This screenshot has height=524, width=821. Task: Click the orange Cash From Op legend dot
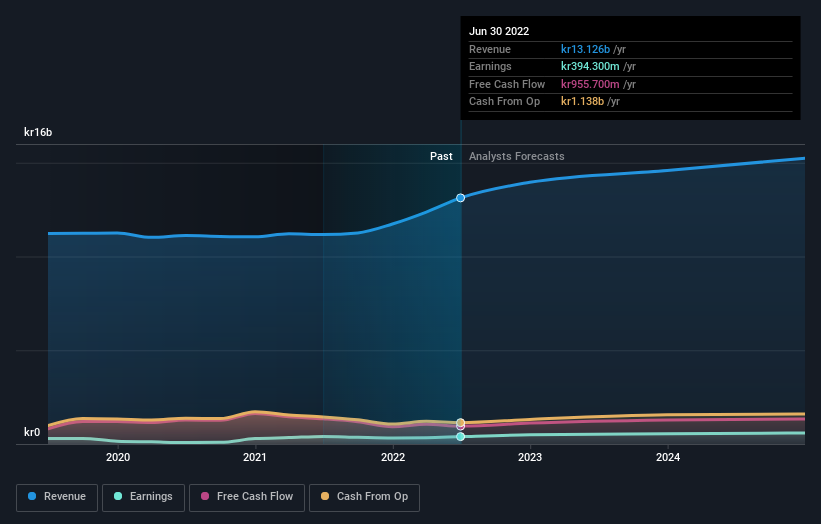325,496
